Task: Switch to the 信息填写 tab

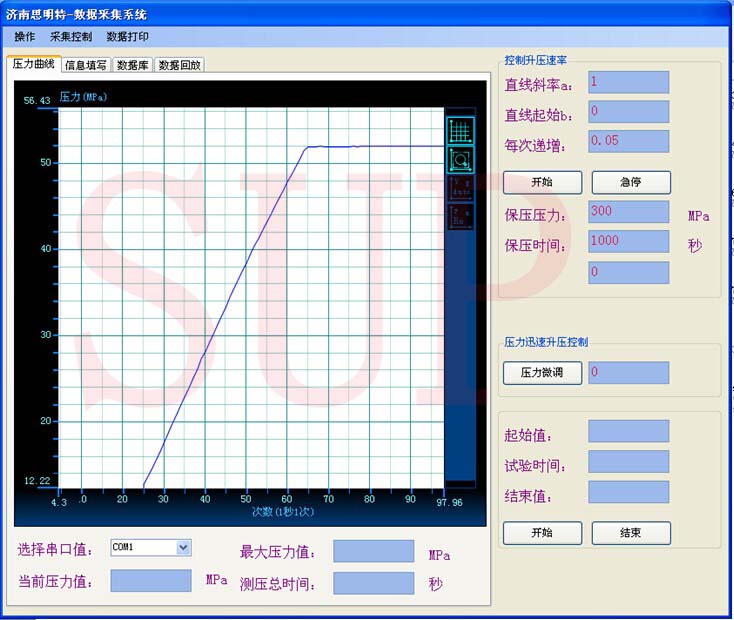Action: 86,65
